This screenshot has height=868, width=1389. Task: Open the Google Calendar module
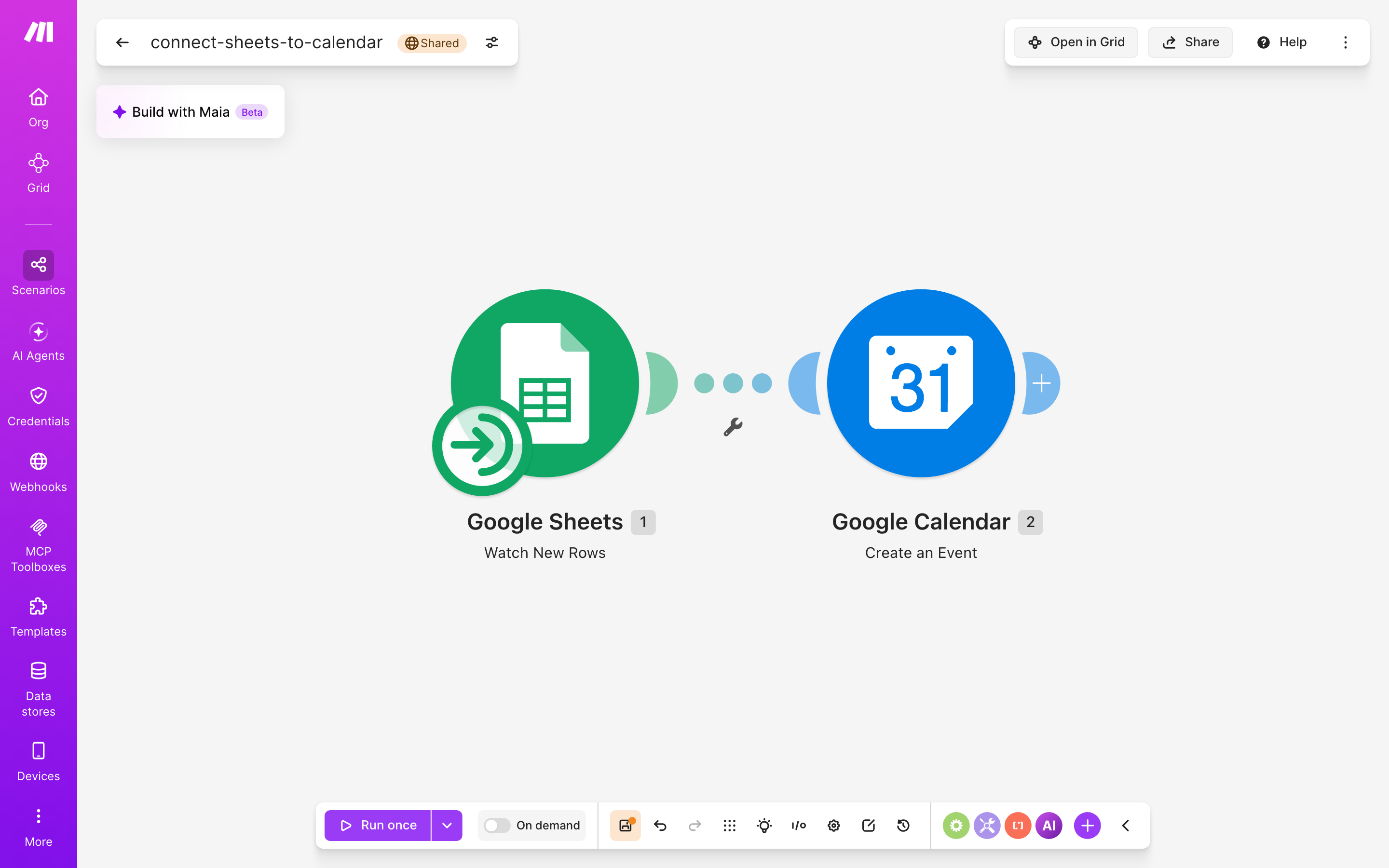[921, 383]
